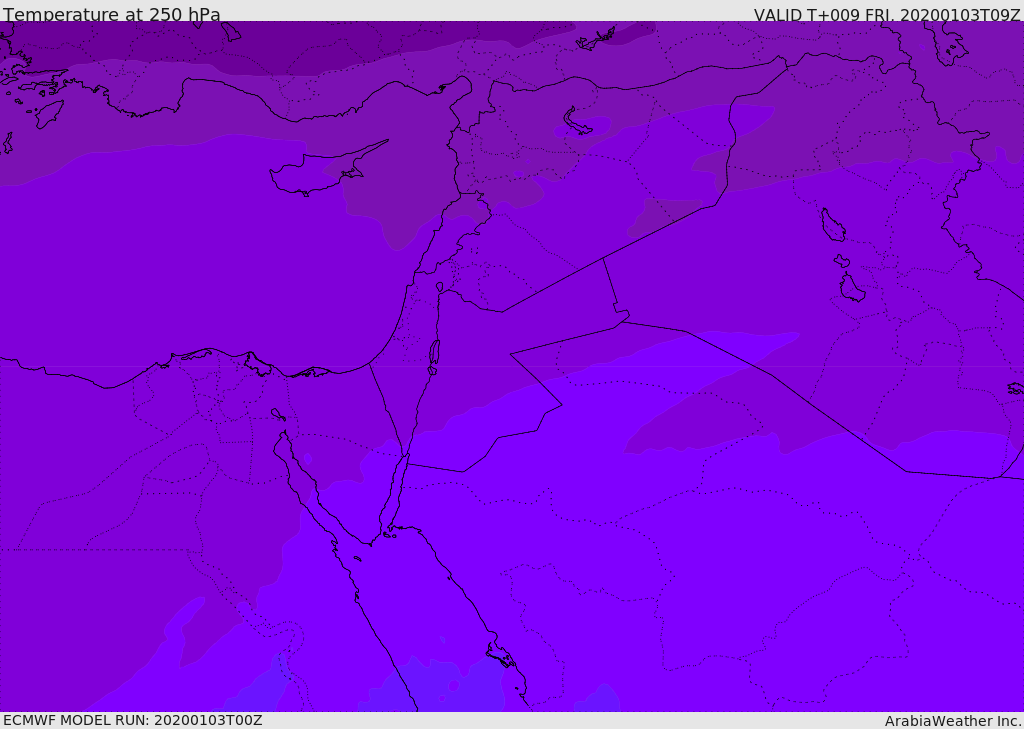Click the 'ArabiaWeather Inc' credit text
The width and height of the screenshot is (1024, 729).
coord(952,721)
